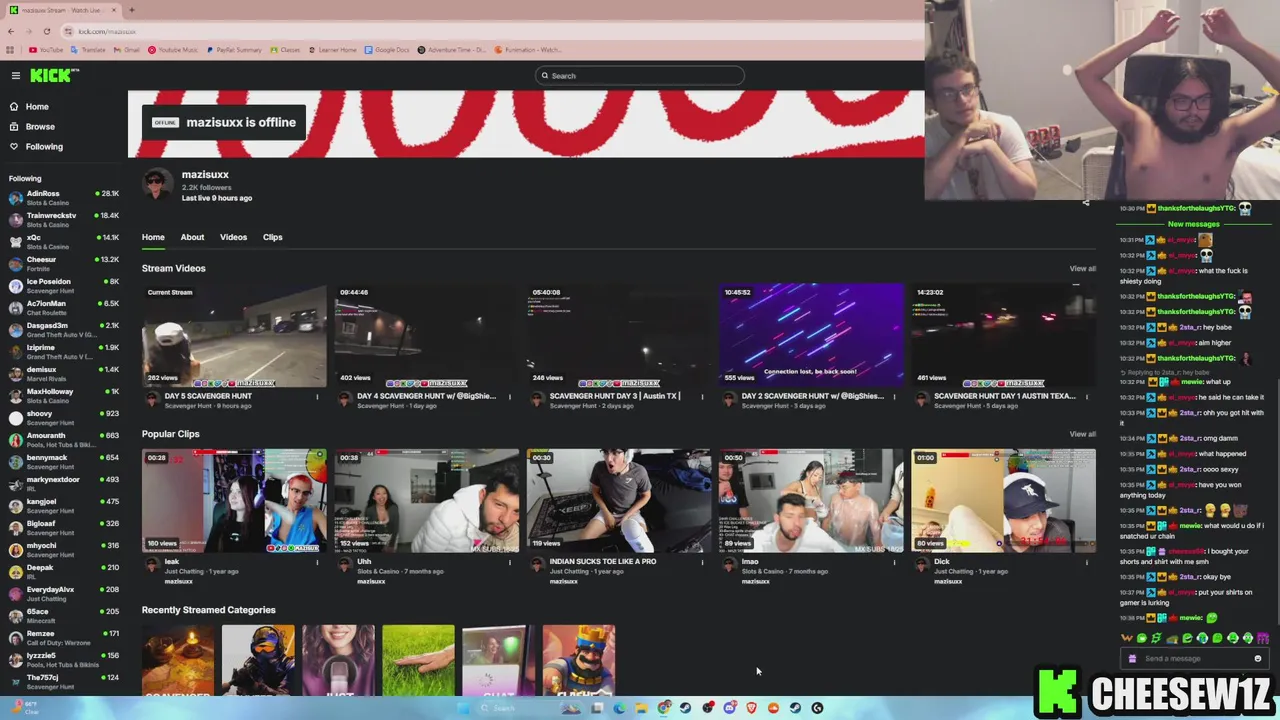This screenshot has height=720, width=1280.
Task: Open the Clash Royale category card
Action: tap(579, 660)
